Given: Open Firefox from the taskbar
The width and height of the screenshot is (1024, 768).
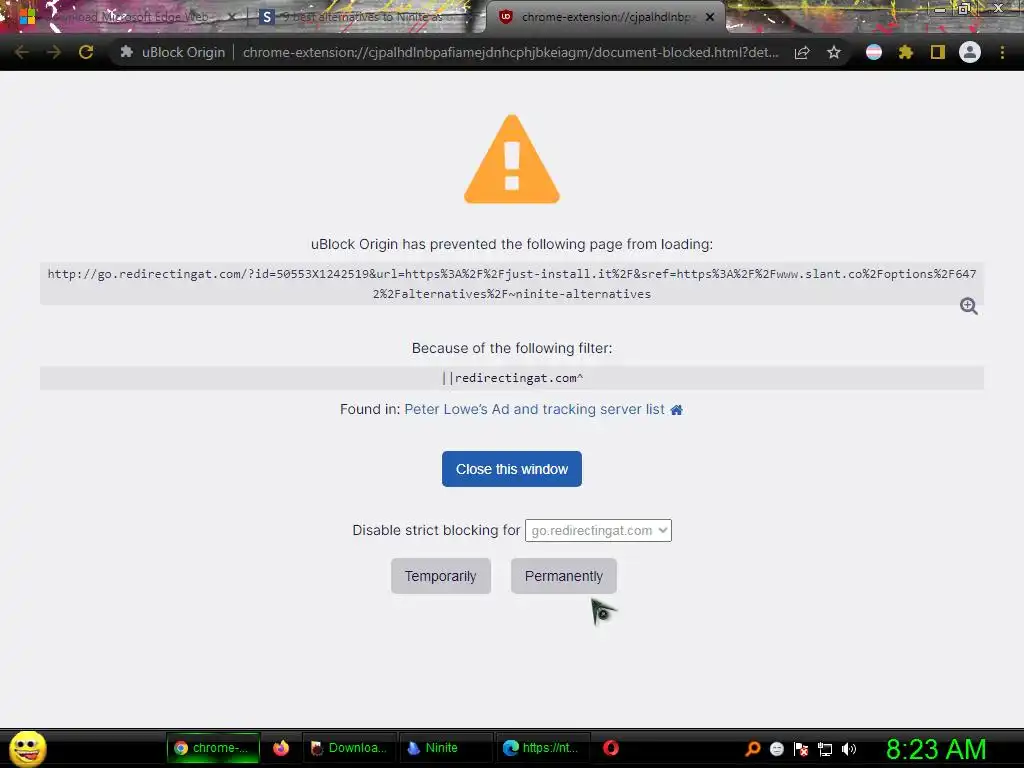Looking at the screenshot, I should point(281,748).
